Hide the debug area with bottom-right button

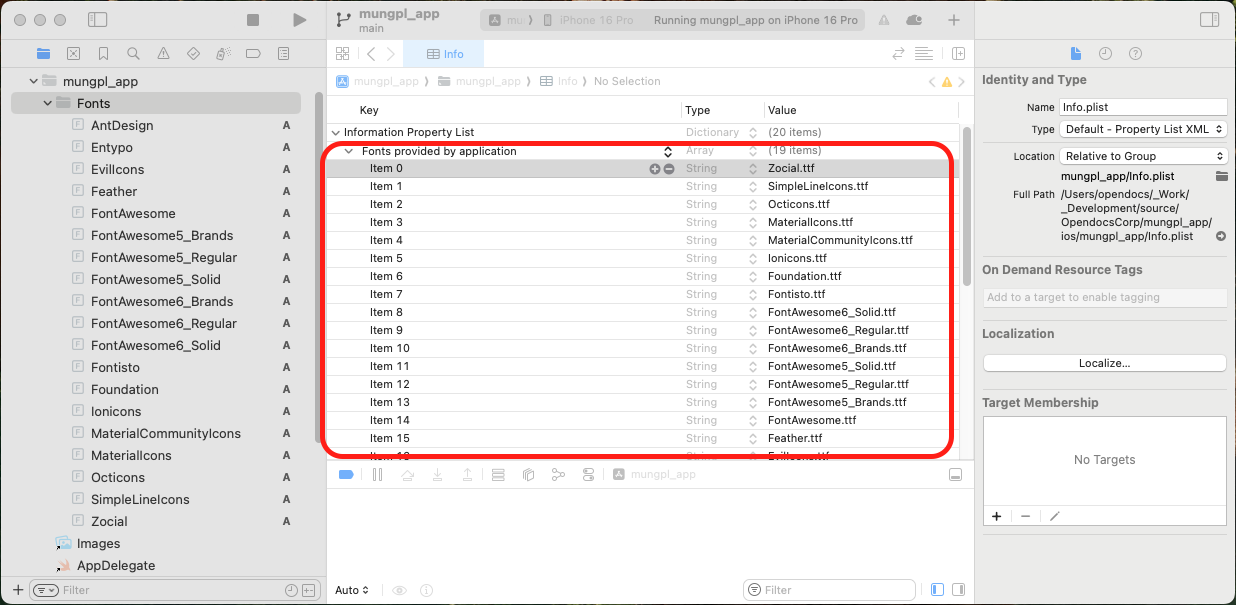[x=955, y=475]
